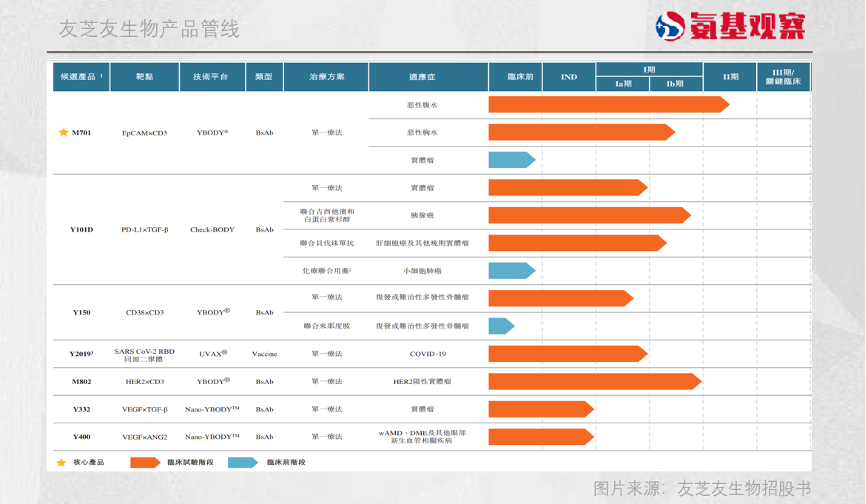
Task: Click the blue bar in M701 實體瘤 row
Action: 511,160
